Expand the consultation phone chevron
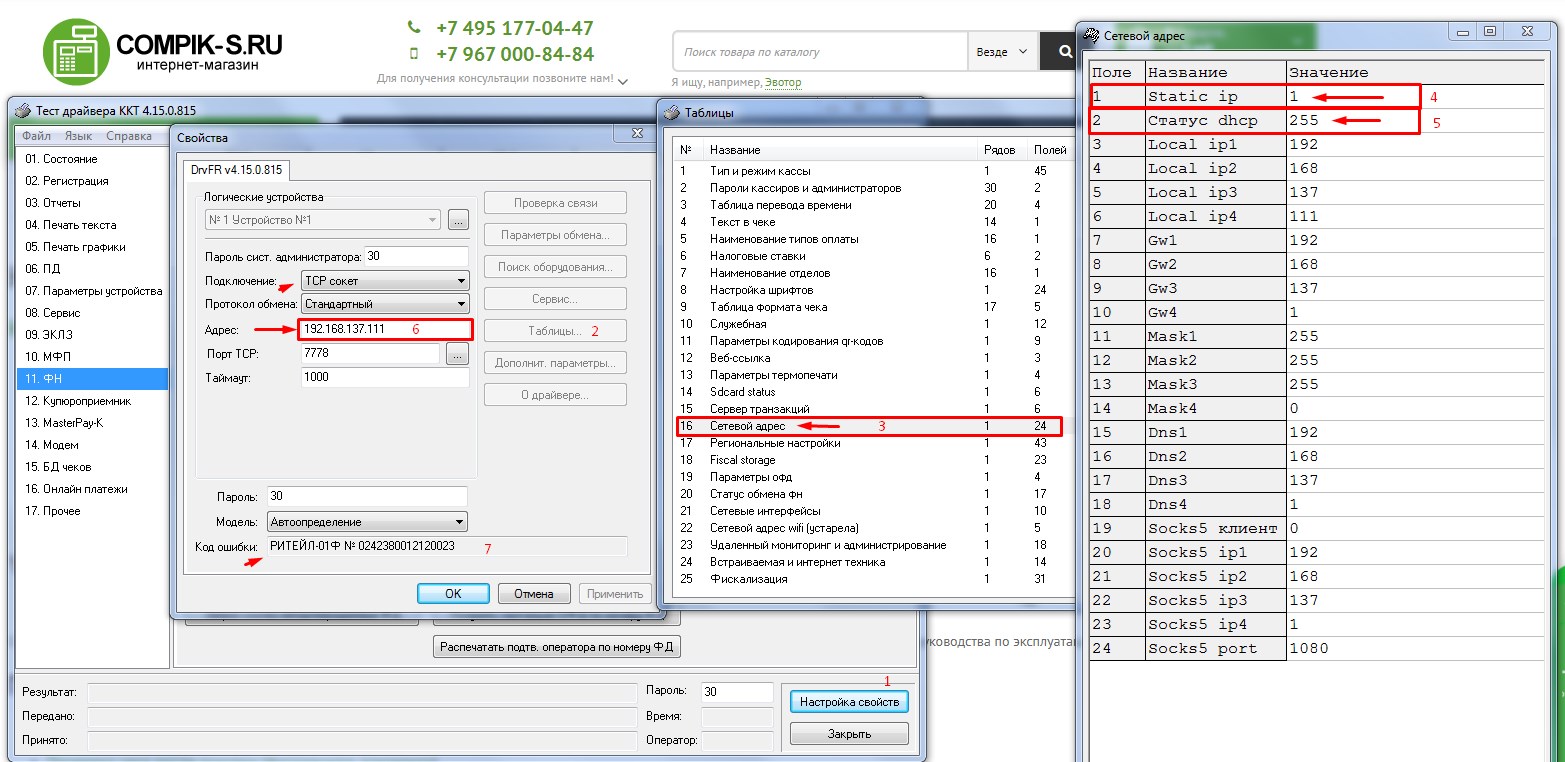Screen dimensions: 1565x762 coord(623,80)
